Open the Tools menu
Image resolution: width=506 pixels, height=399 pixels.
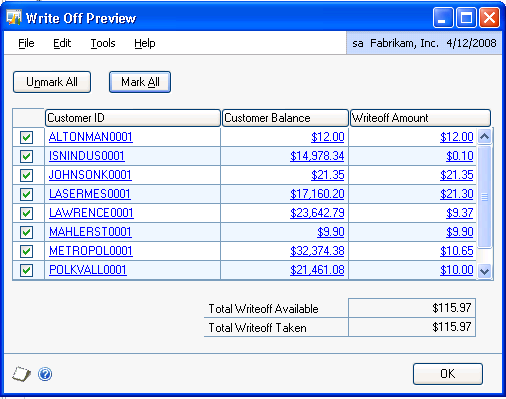tap(103, 43)
